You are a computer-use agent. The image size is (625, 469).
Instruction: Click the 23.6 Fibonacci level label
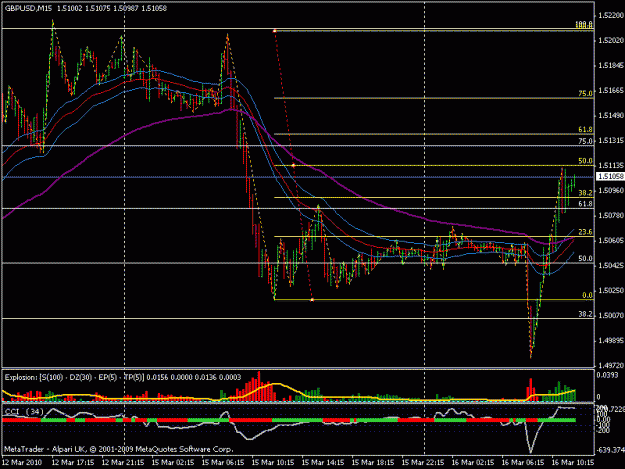(586, 232)
